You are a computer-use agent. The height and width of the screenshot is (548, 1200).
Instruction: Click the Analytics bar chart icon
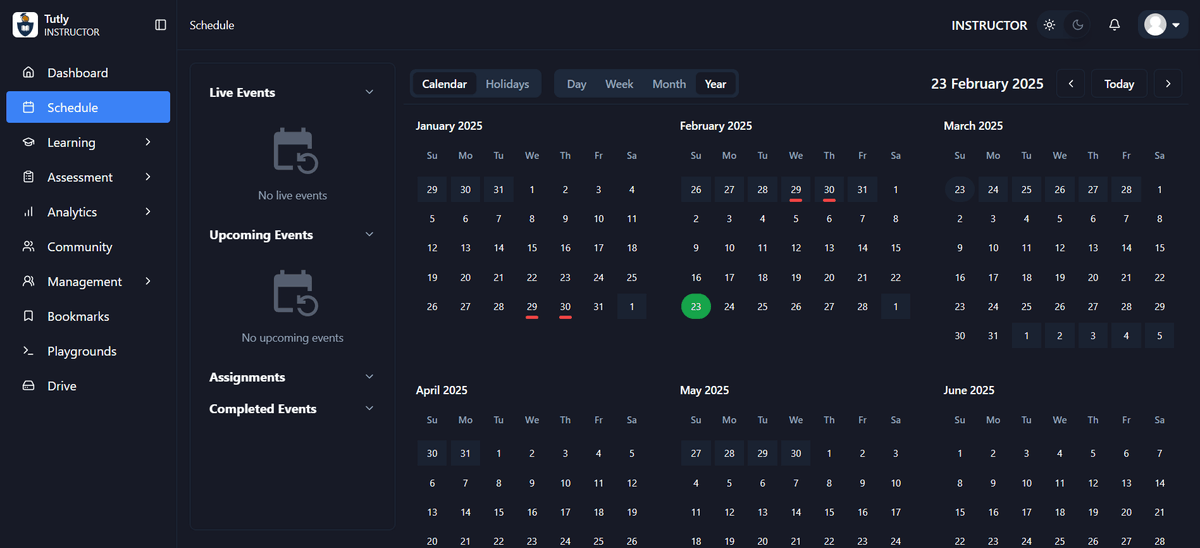coord(28,212)
